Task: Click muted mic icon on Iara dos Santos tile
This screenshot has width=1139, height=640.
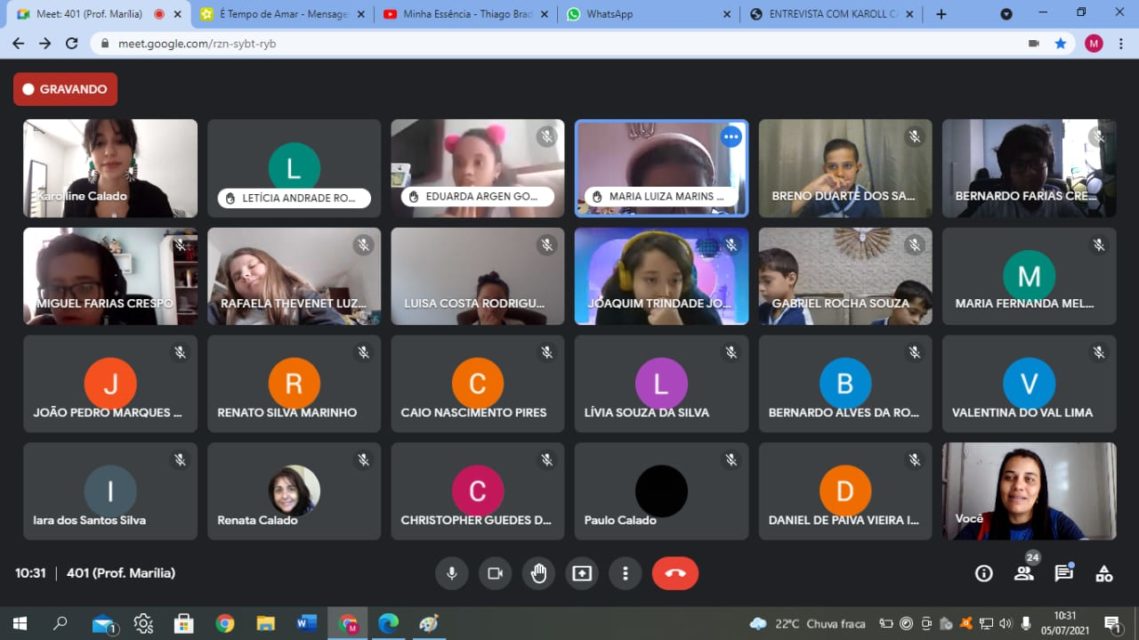Action: (179, 460)
